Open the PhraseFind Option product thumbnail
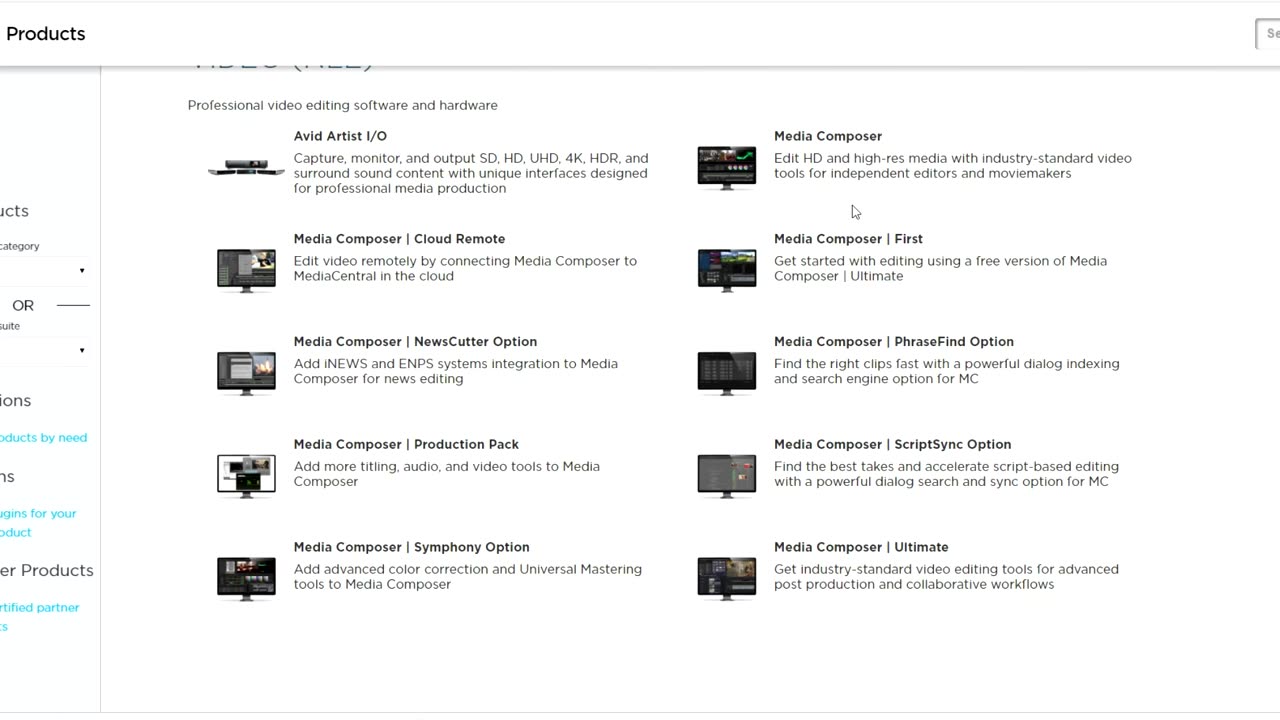The image size is (1280, 720). [x=727, y=373]
